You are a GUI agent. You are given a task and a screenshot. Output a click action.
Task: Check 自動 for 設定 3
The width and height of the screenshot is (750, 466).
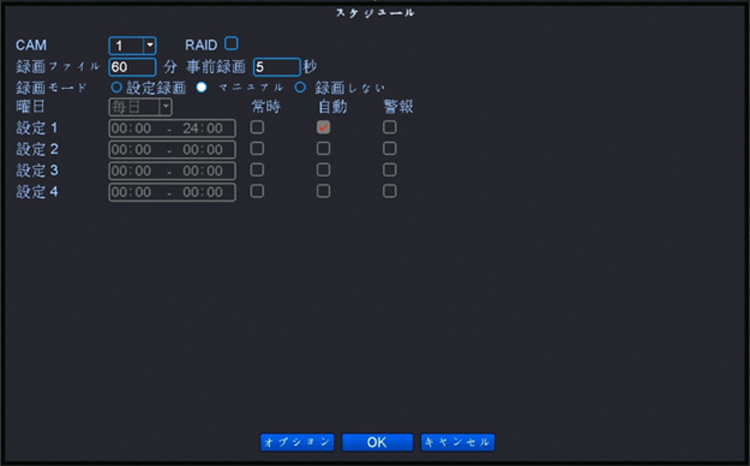323,169
